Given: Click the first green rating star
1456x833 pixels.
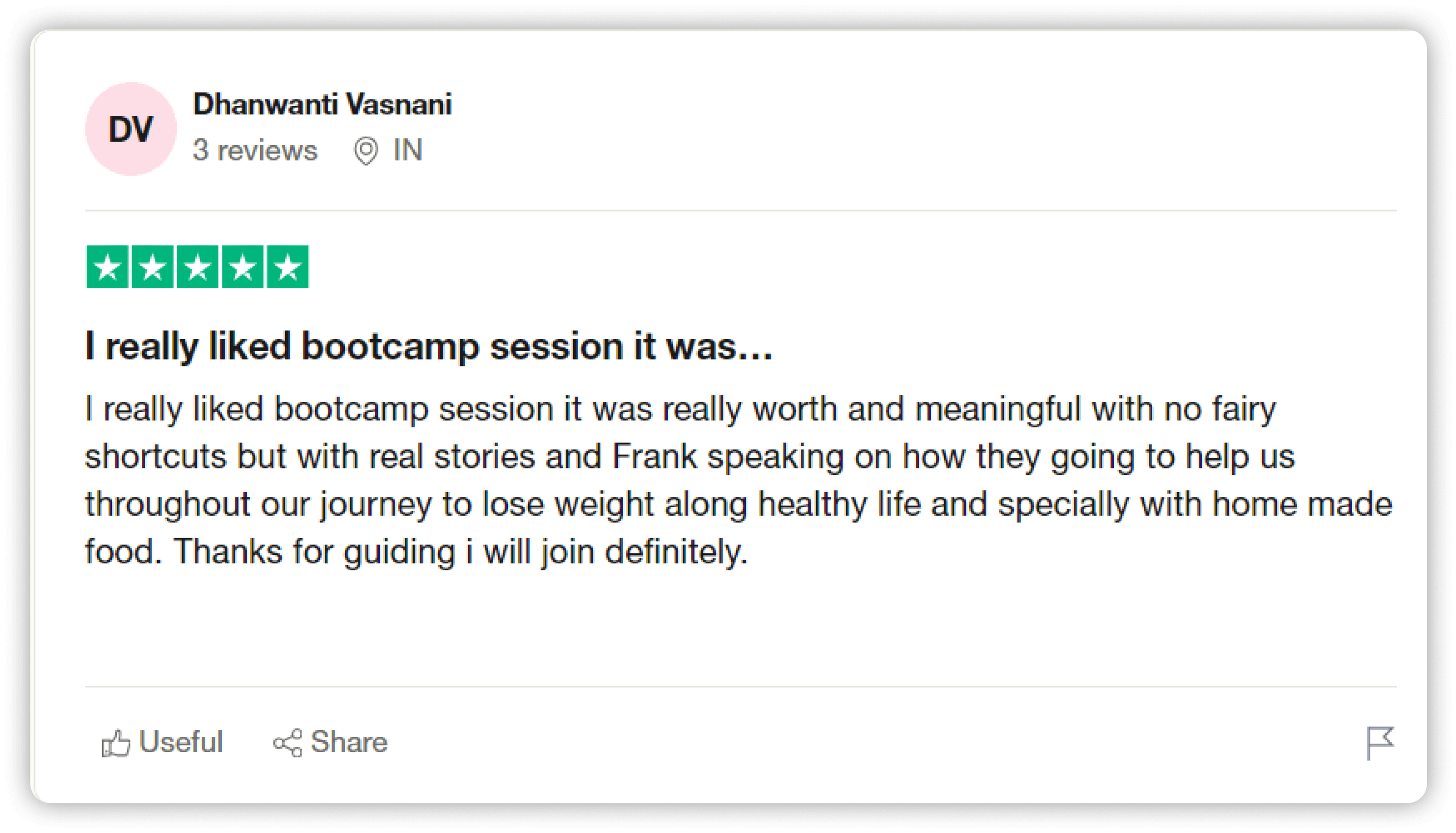Looking at the screenshot, I should point(107,267).
